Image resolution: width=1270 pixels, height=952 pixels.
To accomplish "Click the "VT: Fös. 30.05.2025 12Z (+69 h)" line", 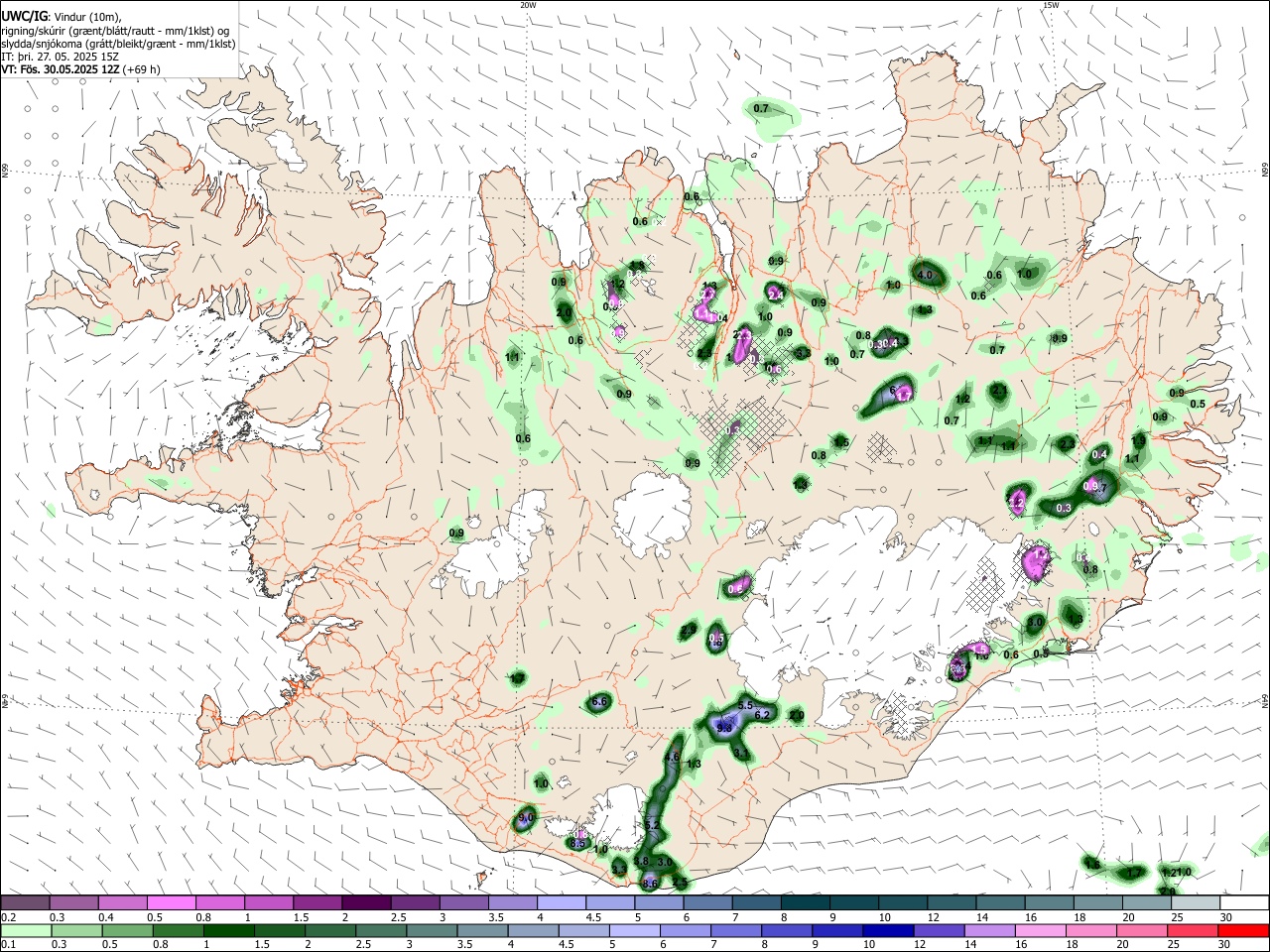I will pos(80,70).
